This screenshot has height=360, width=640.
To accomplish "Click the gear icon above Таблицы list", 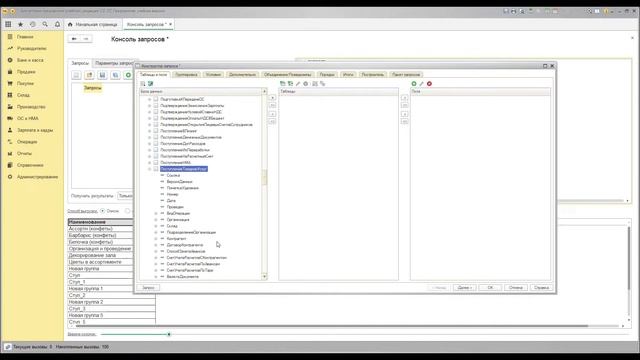I will (306, 84).
